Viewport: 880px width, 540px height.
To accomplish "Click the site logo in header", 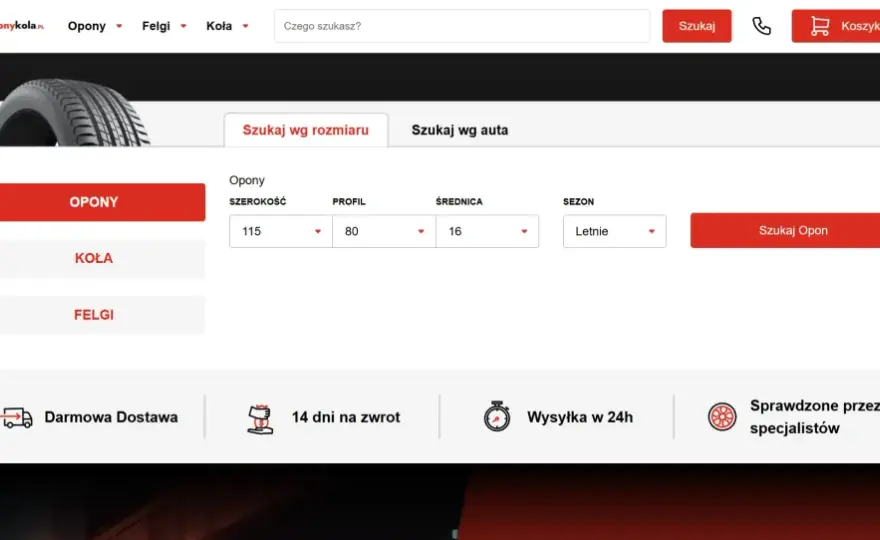I will point(22,26).
